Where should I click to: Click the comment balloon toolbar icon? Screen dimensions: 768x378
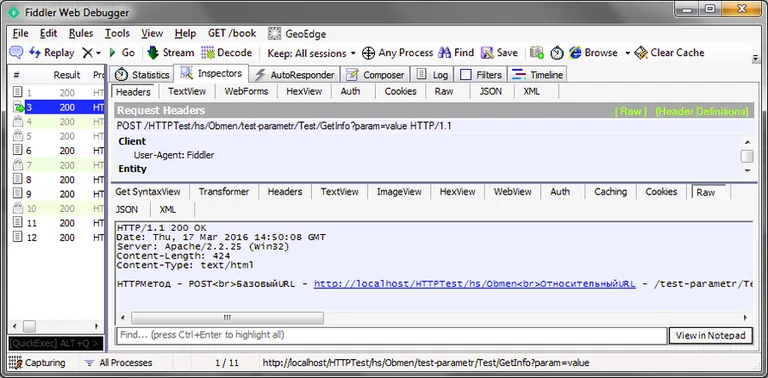pos(16,52)
